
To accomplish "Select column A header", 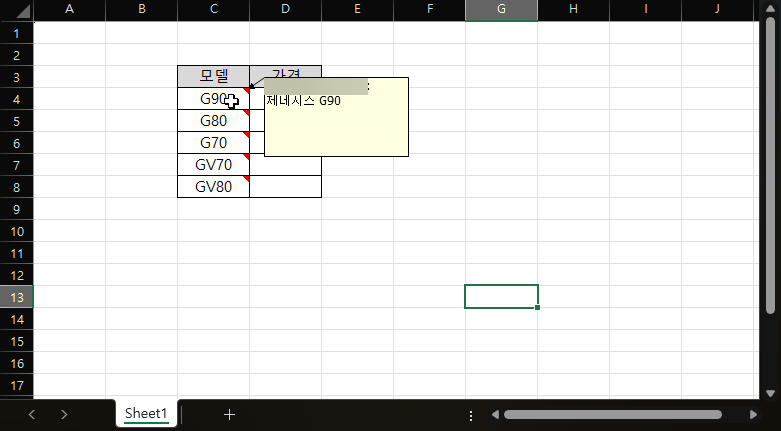I will [70, 10].
